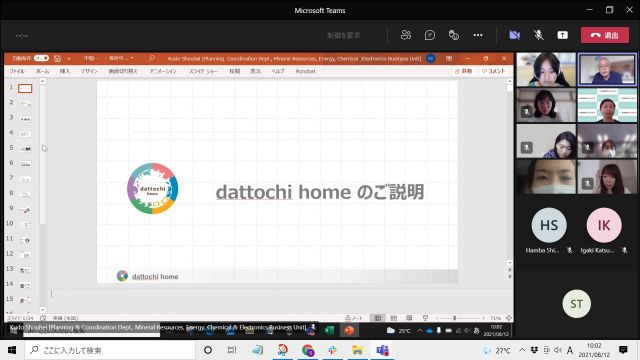Screen dimensions: 640x360
Task: Open the reactions icon in Teams toolbar
Action: click(453, 35)
